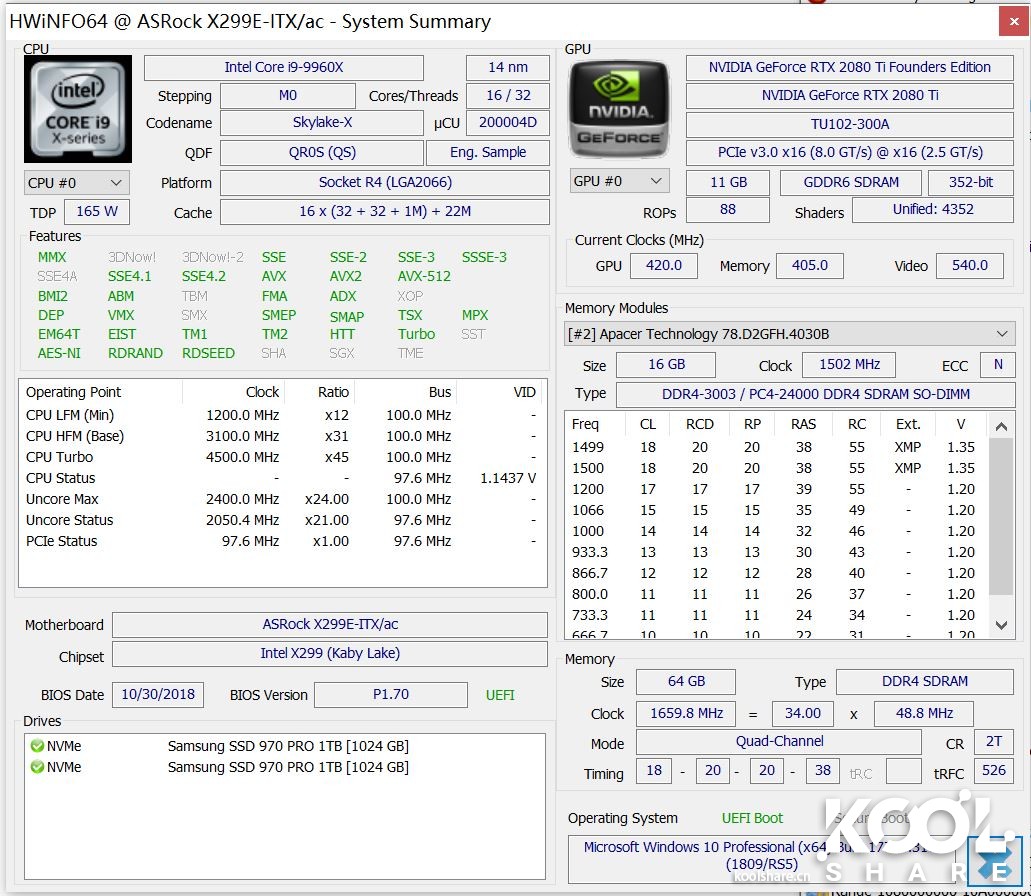
Task: Click the UEFI Boot label in Operating System section
Action: [x=752, y=818]
